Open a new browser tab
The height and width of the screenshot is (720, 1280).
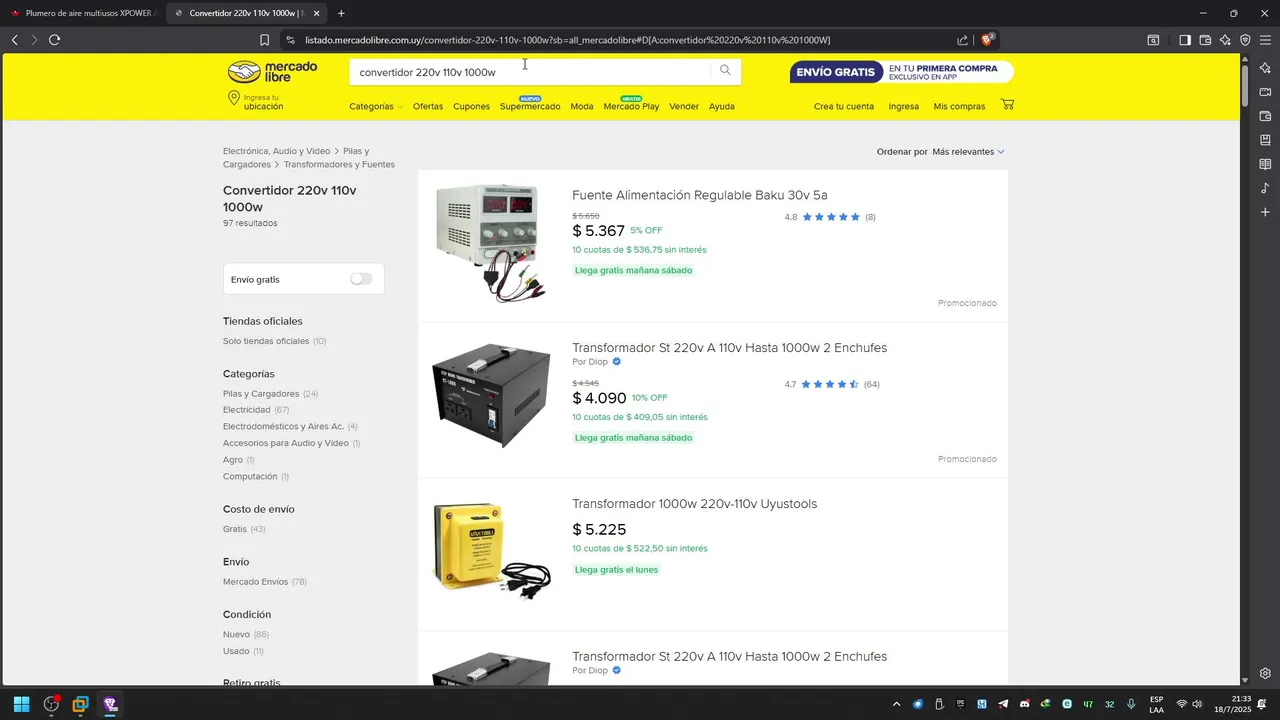coord(341,13)
